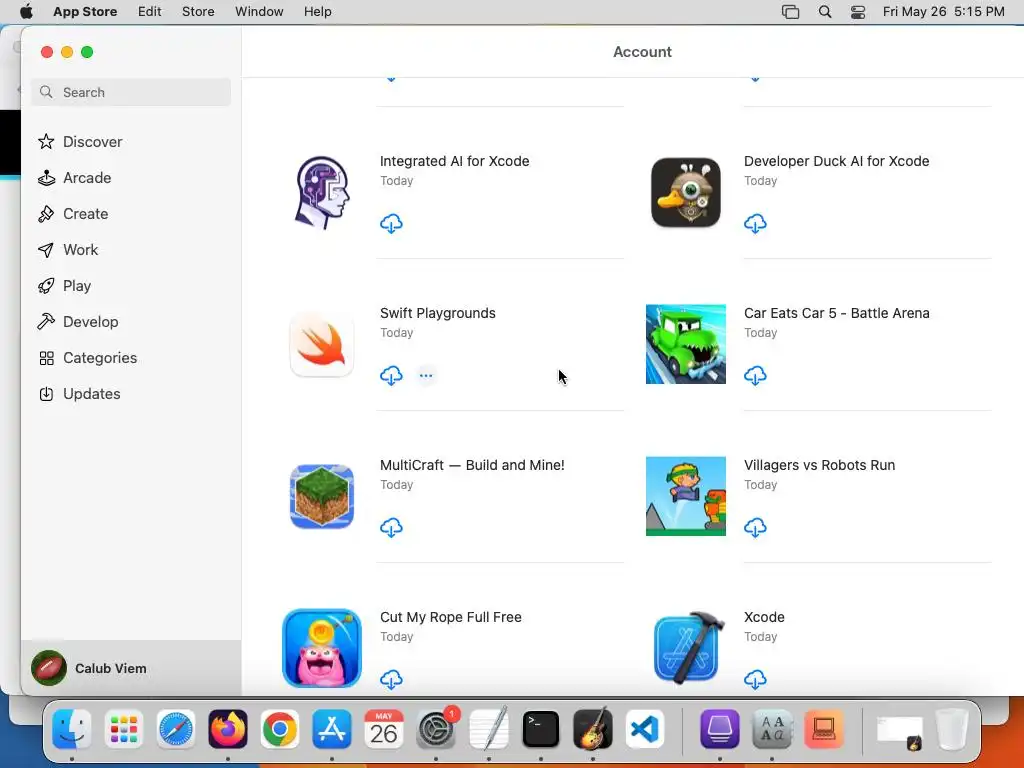The height and width of the screenshot is (768, 1024).
Task: Download Car Eats Car 5 - Battle Arena
Action: point(755,376)
